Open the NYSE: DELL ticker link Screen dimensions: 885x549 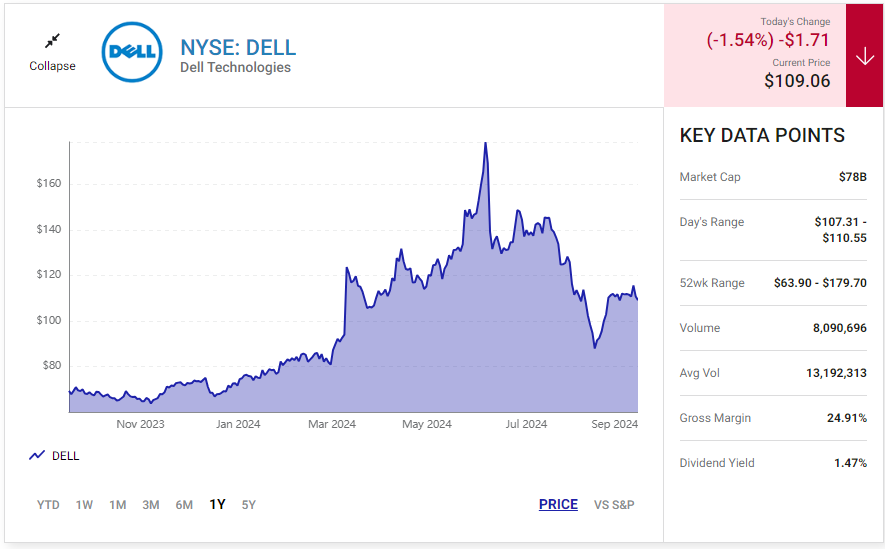click(x=238, y=47)
